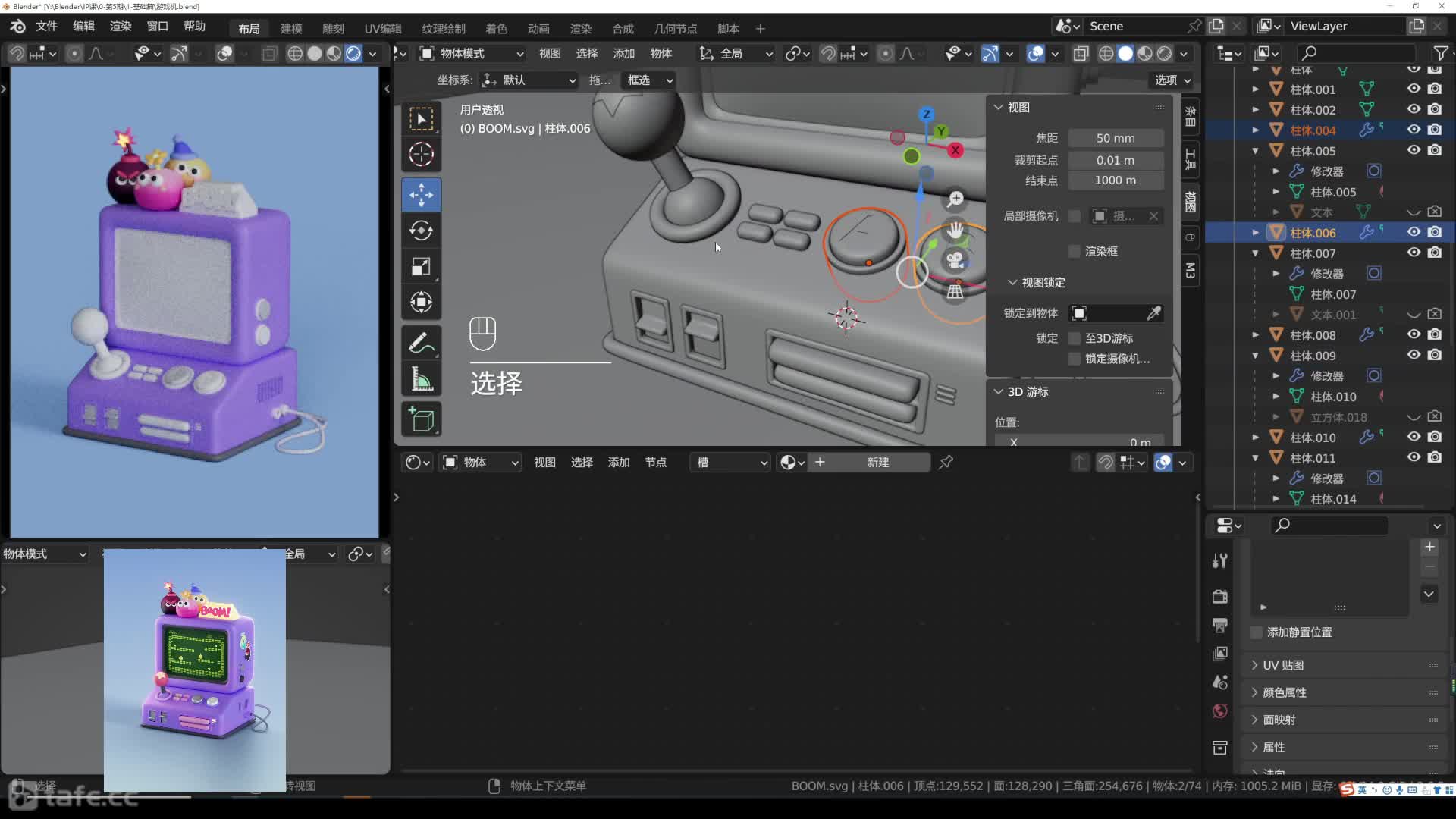Open the View Layer properties tab
Viewport: 1456px width, 819px height.
coord(1220,654)
